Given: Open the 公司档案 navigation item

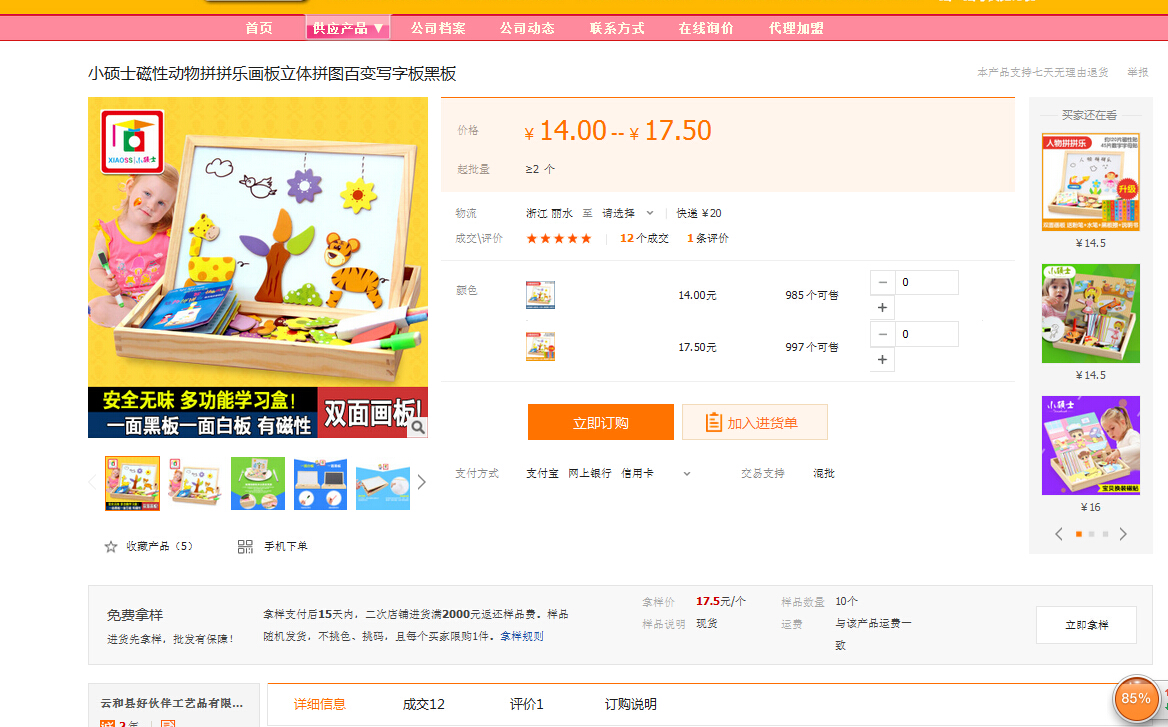Looking at the screenshot, I should (438, 28).
